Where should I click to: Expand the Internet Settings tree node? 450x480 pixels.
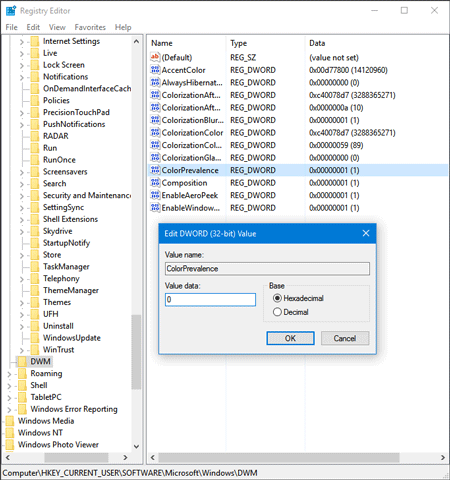(x=22, y=42)
